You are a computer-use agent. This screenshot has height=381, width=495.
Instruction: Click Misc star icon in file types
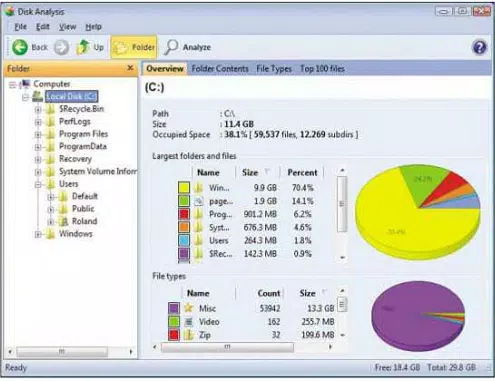coord(189,308)
